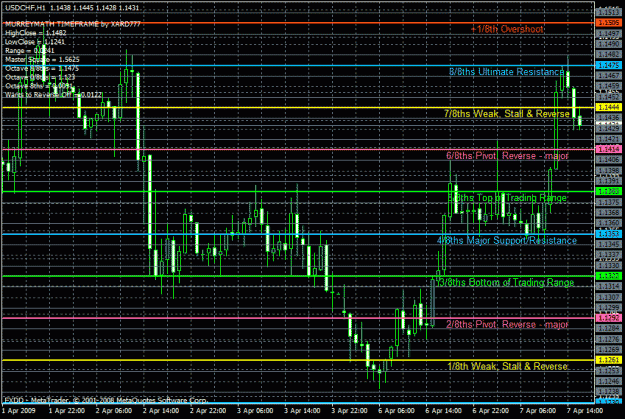Screen dimensions: 625x419
Task: Click the LowClose = 1.1241 readout
Action: pos(35,42)
